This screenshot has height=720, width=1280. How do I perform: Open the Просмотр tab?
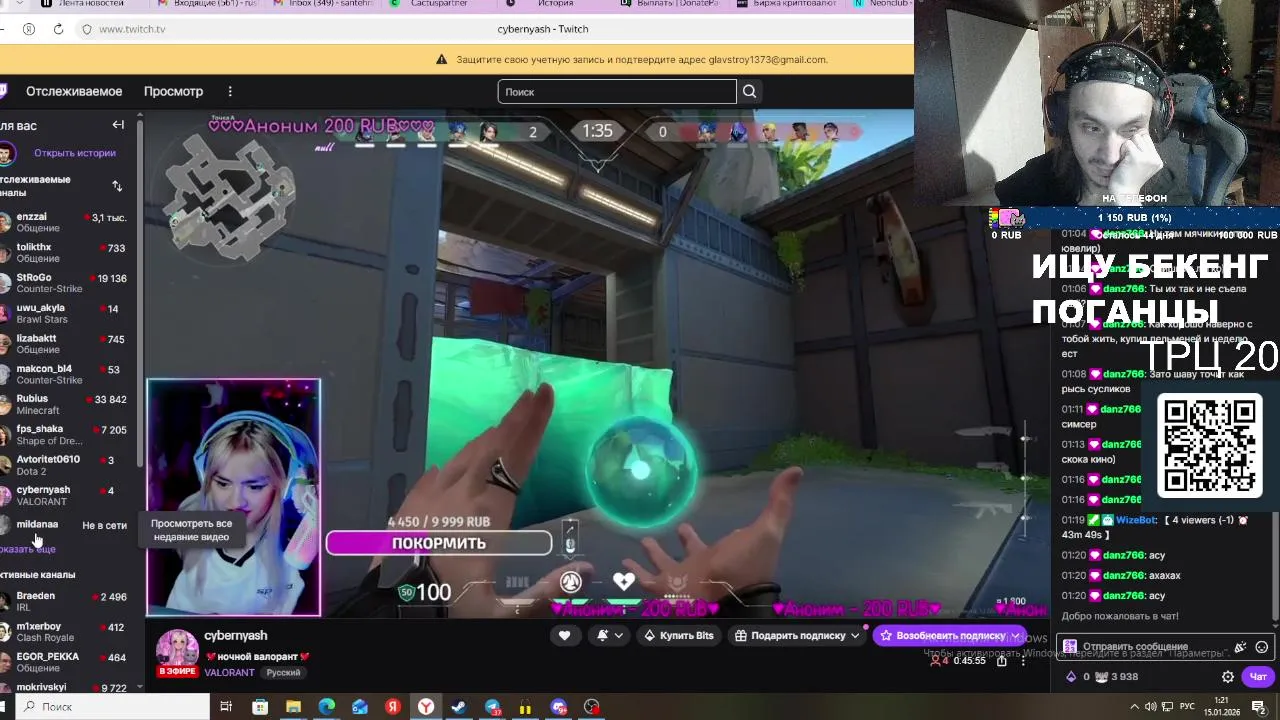173,91
